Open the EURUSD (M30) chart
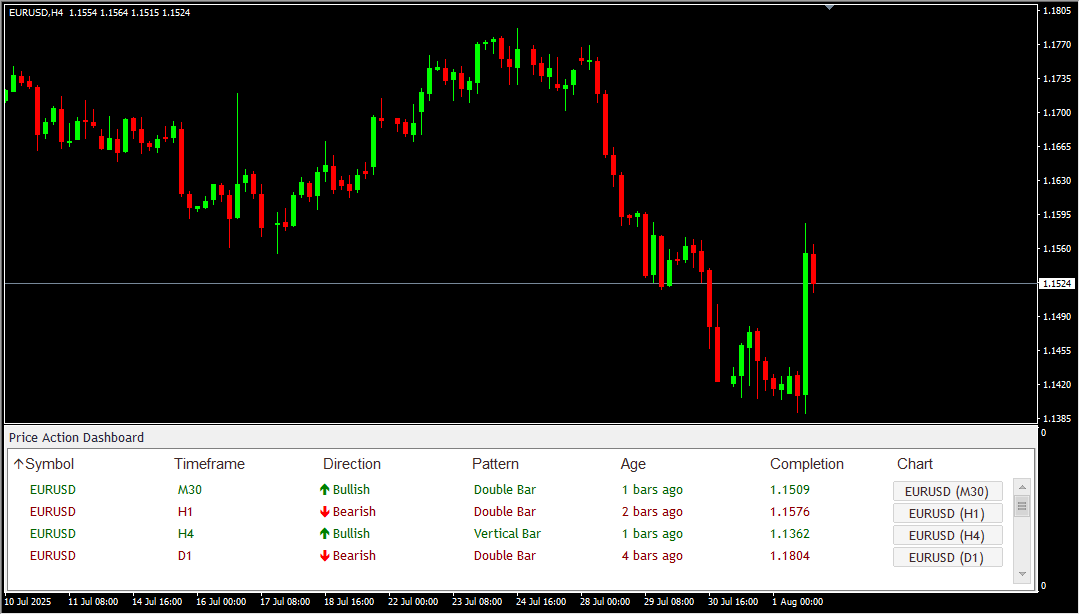 click(947, 491)
